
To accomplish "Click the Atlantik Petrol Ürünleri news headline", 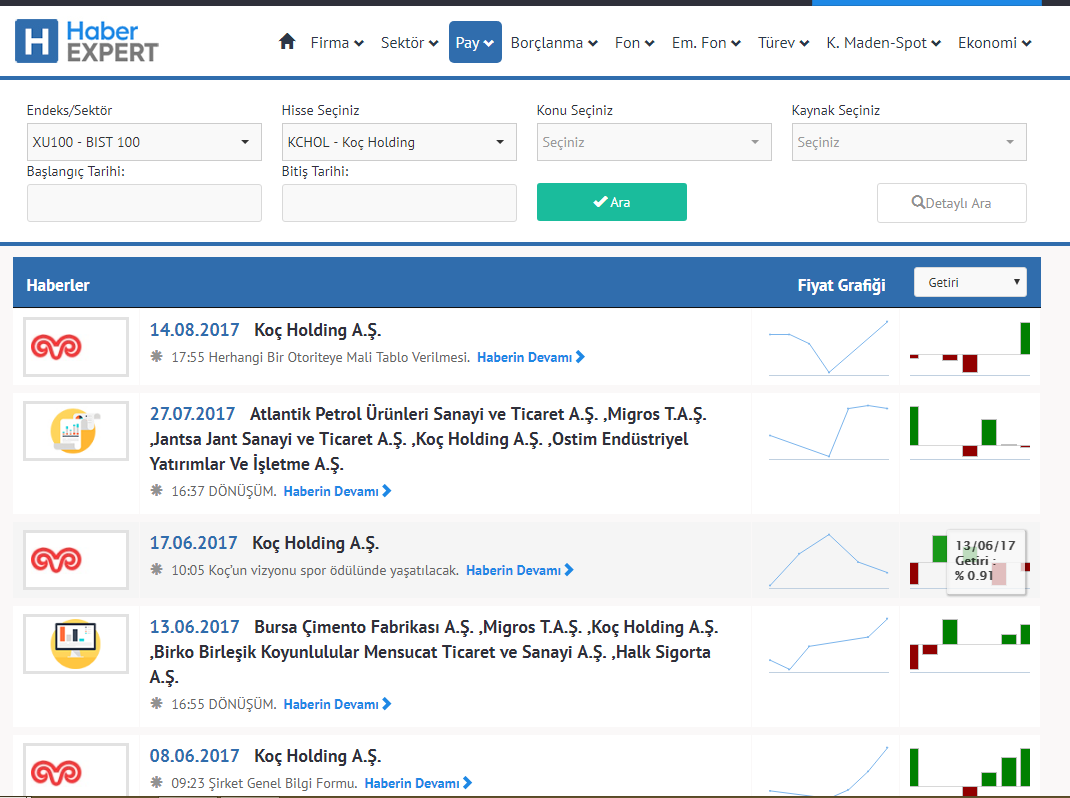I will (x=429, y=439).
